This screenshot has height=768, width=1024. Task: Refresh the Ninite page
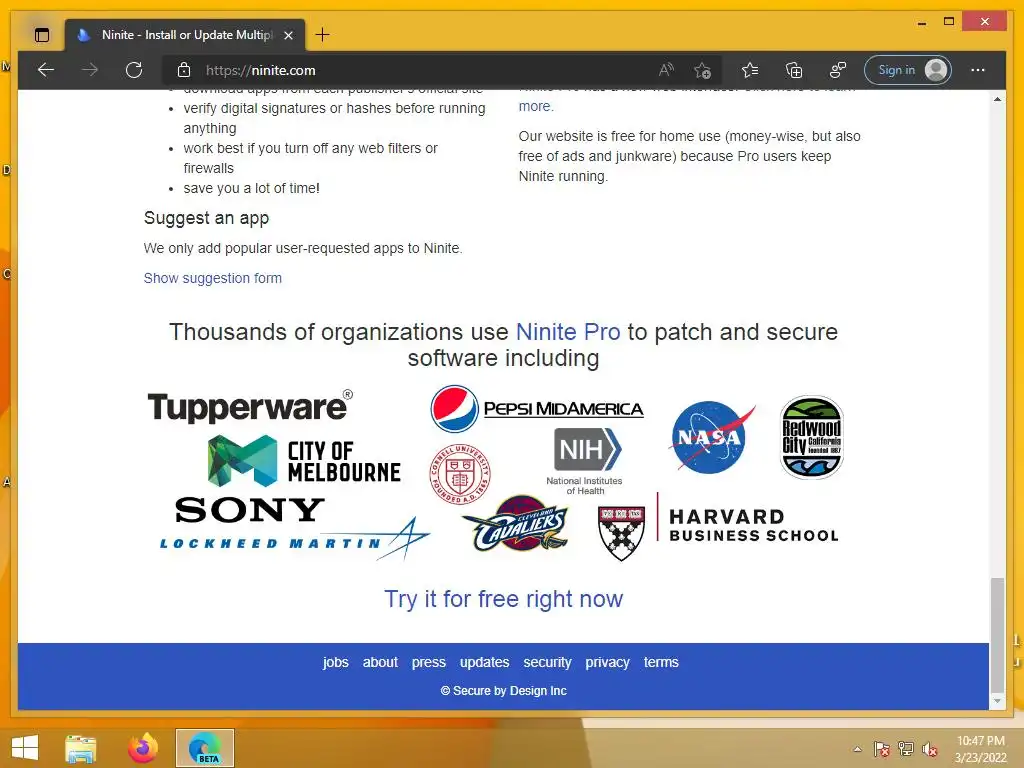pyautogui.click(x=134, y=70)
